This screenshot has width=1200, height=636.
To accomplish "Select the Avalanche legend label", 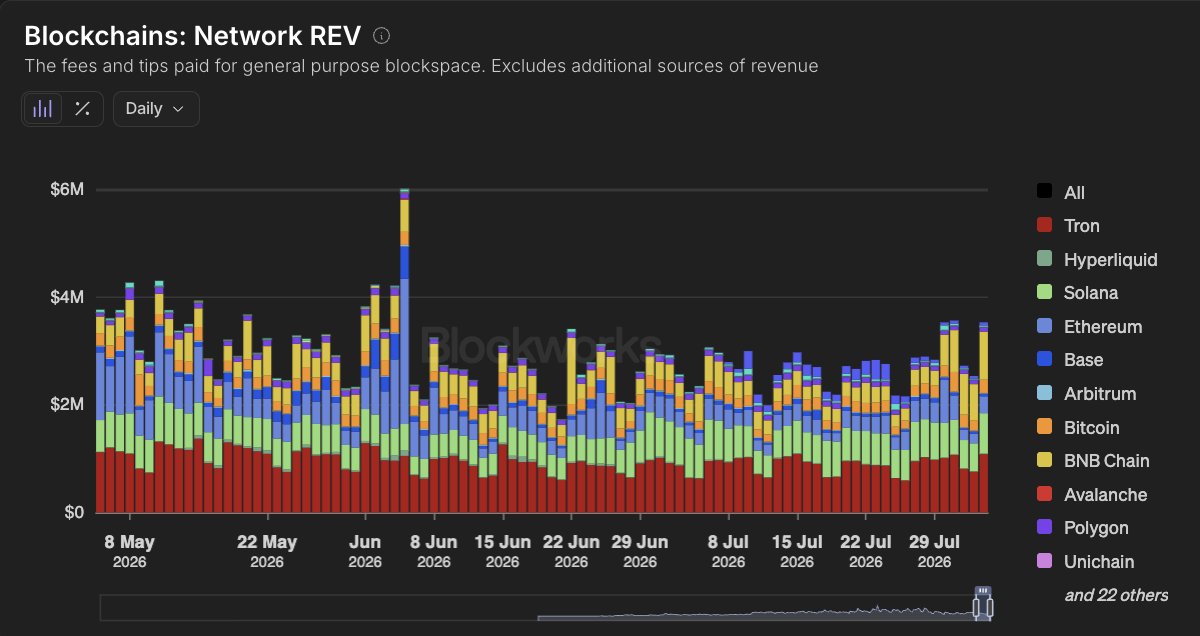I will coord(1106,494).
